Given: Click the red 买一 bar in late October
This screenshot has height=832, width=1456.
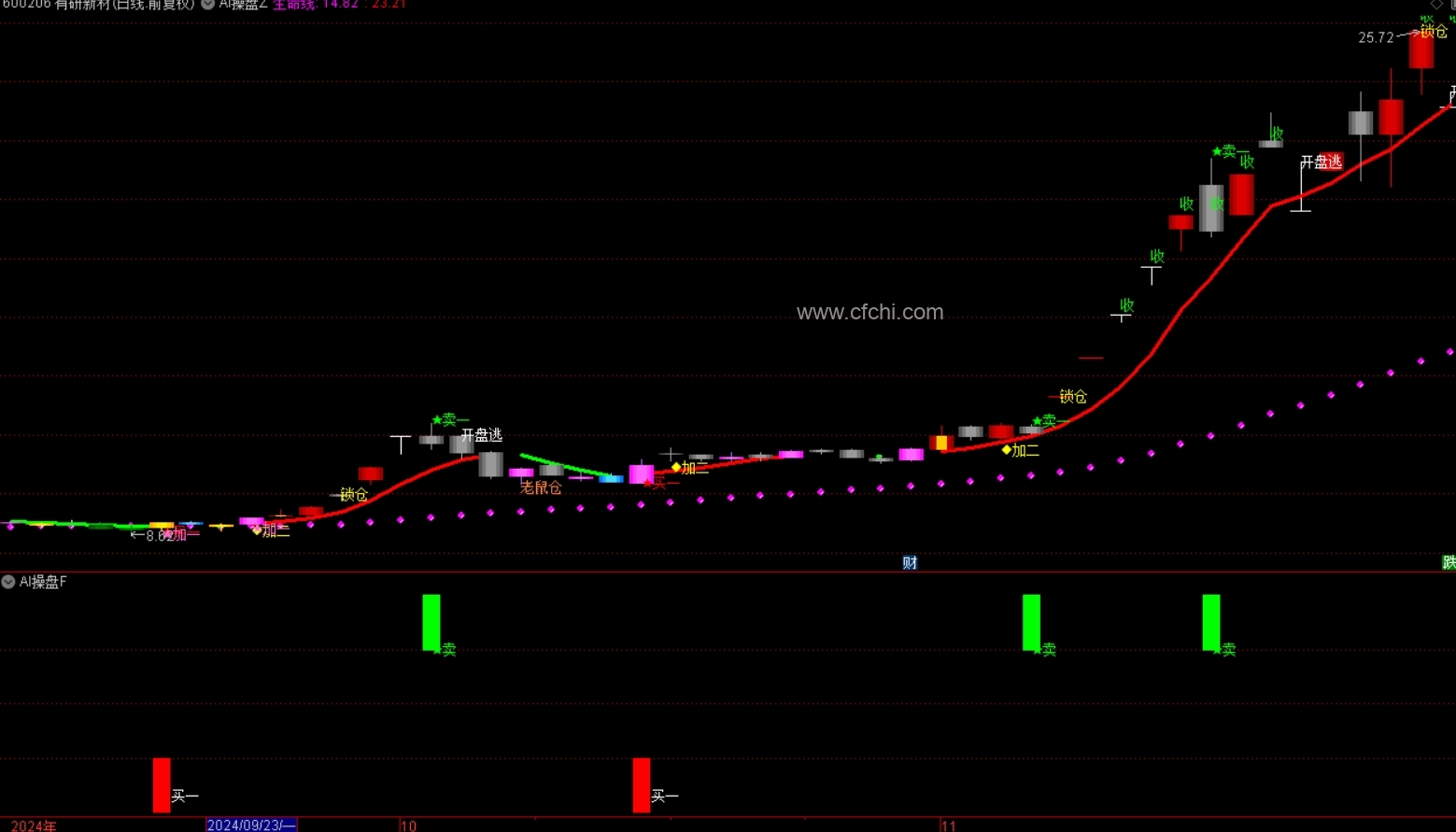Looking at the screenshot, I should [642, 785].
